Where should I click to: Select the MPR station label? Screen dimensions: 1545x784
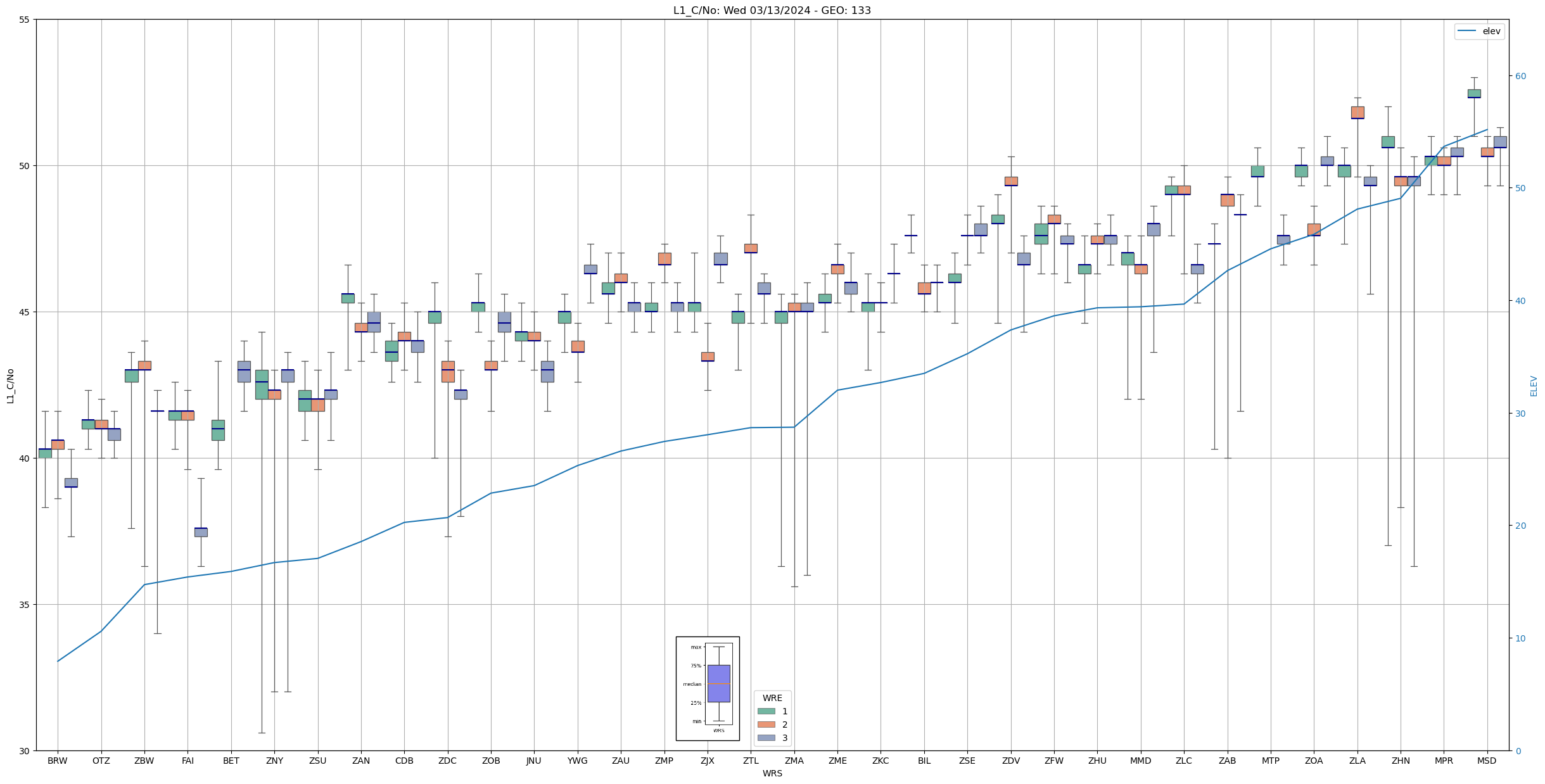click(1444, 761)
